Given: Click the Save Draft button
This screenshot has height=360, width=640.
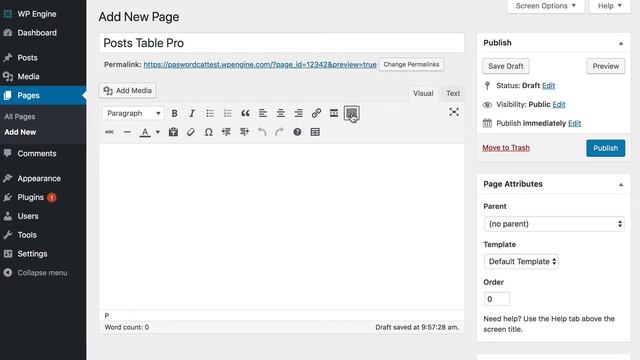Looking at the screenshot, I should (506, 66).
